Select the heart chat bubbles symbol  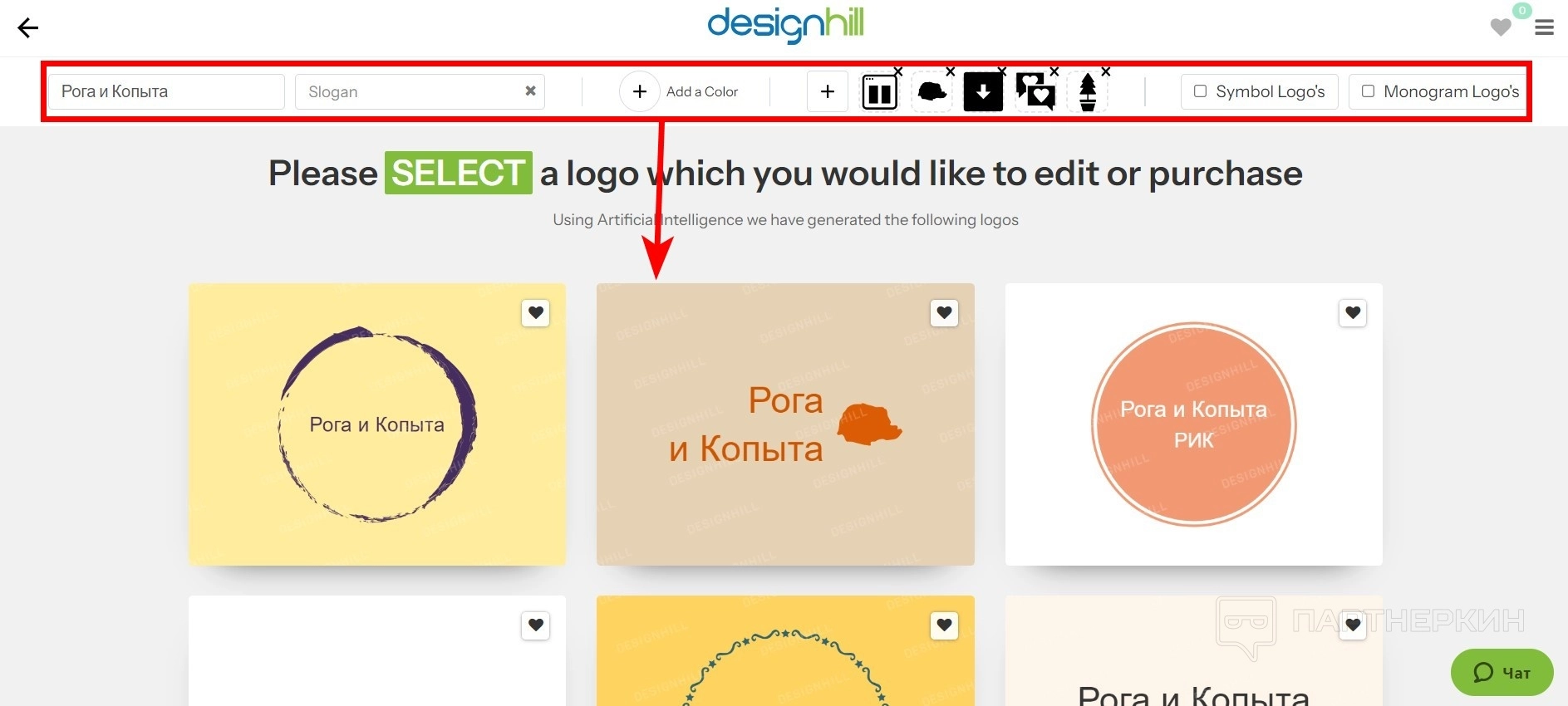coord(1035,91)
